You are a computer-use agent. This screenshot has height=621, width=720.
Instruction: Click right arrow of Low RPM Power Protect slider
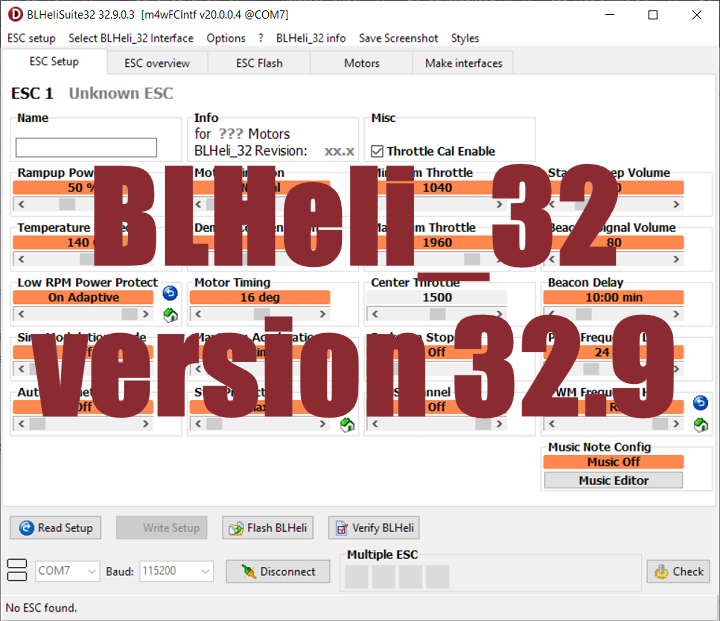146,314
